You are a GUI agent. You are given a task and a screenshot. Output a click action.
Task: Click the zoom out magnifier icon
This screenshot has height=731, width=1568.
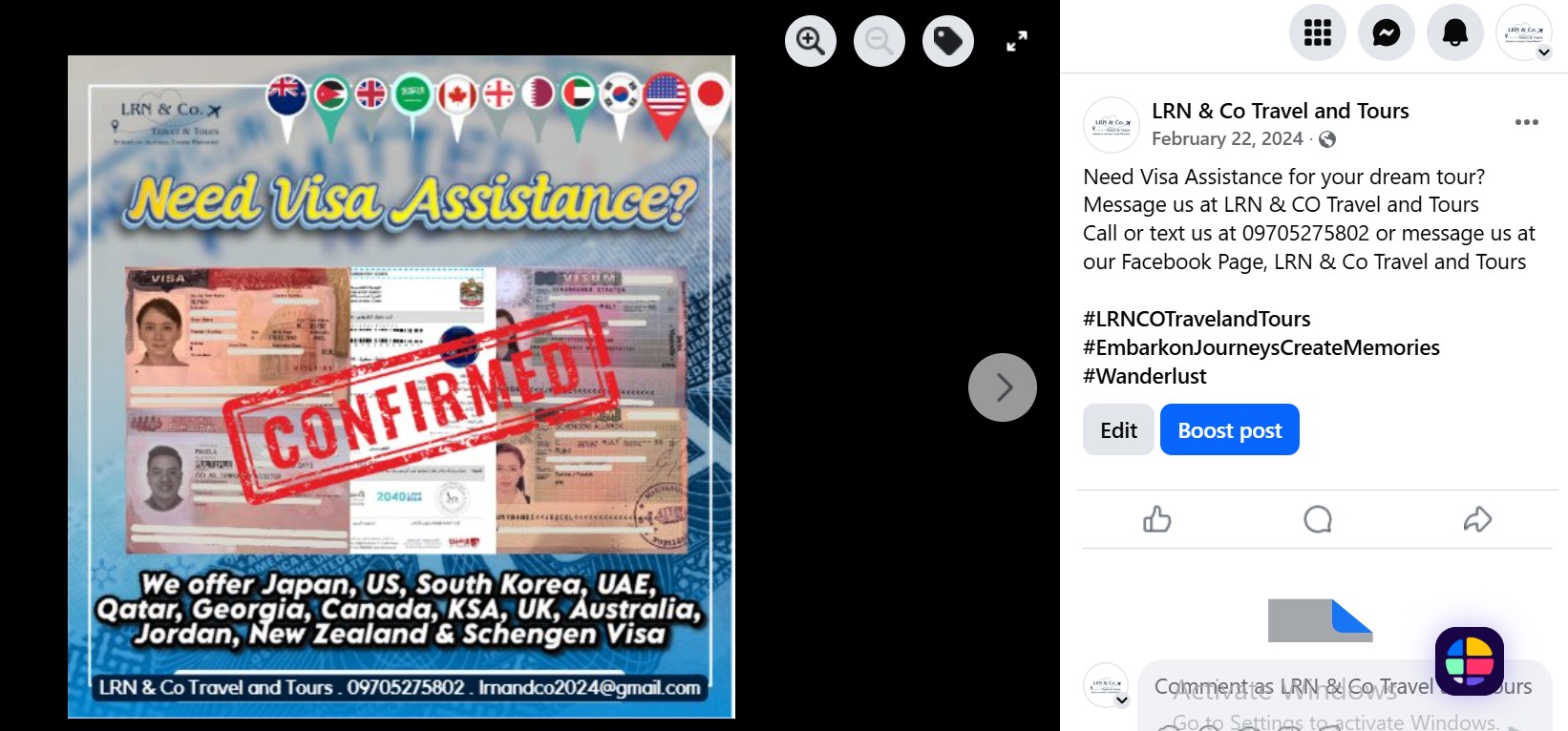(879, 41)
